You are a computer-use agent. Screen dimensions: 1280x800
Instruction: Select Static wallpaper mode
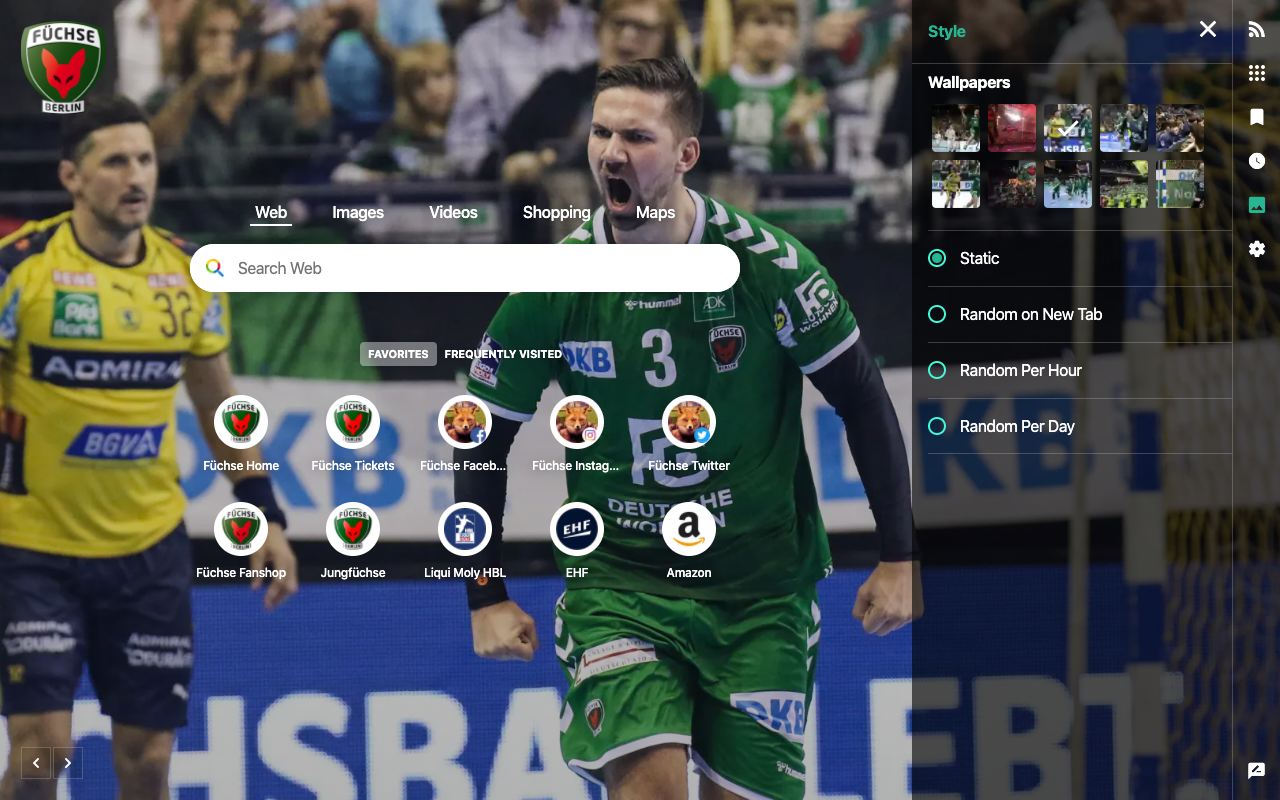pyautogui.click(x=1080, y=258)
